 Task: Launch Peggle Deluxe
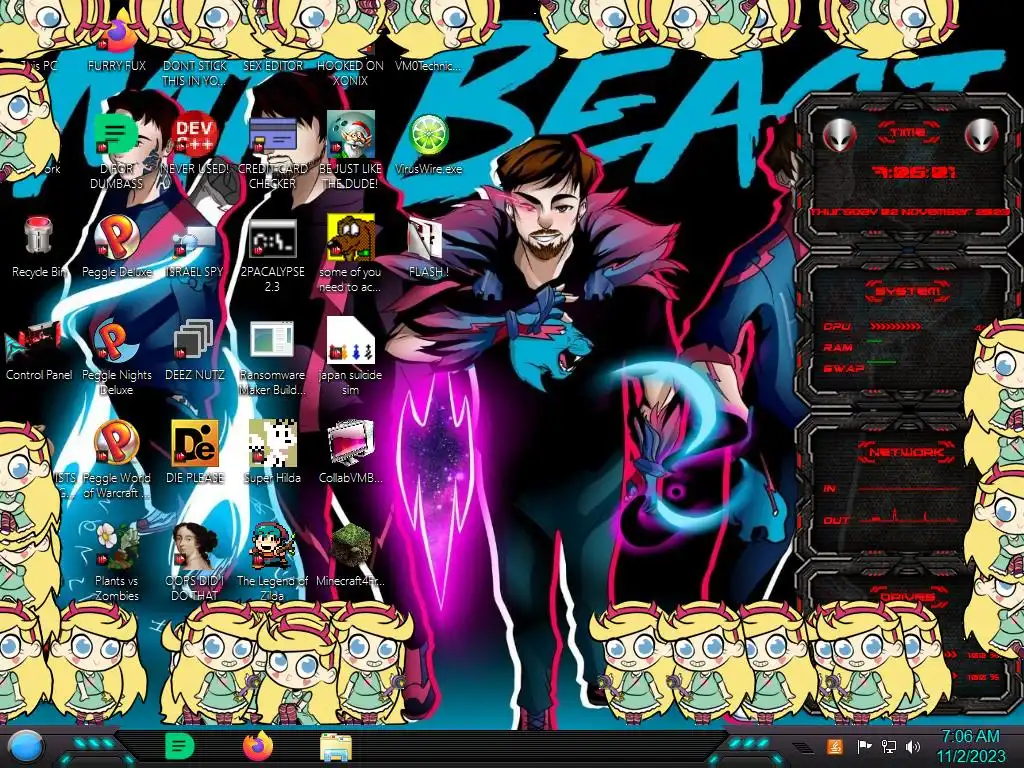pyautogui.click(x=116, y=236)
